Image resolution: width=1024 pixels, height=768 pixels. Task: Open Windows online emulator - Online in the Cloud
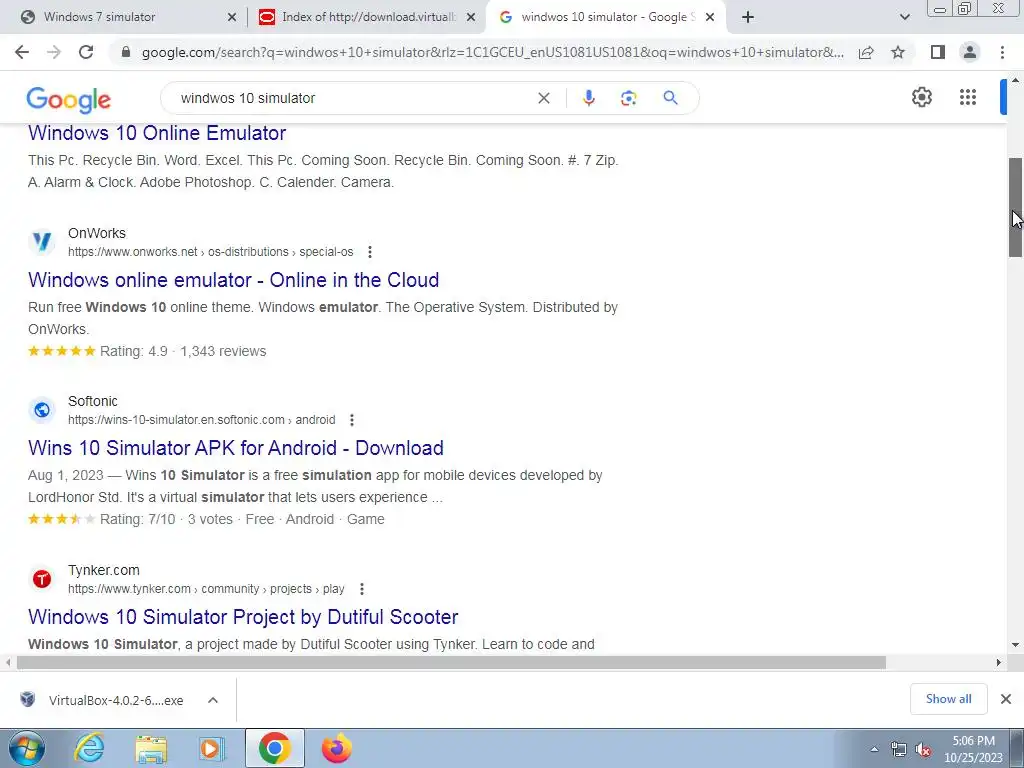pyautogui.click(x=233, y=280)
